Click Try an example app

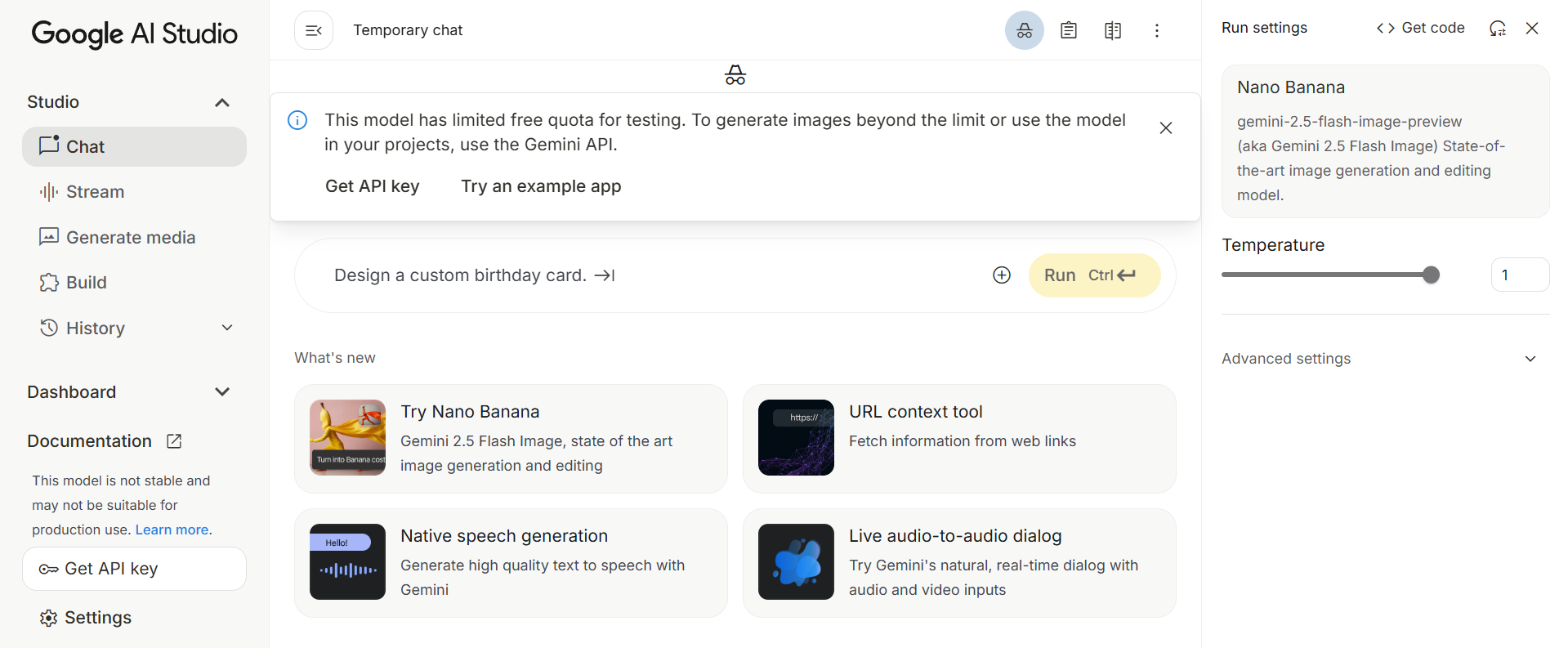click(541, 186)
